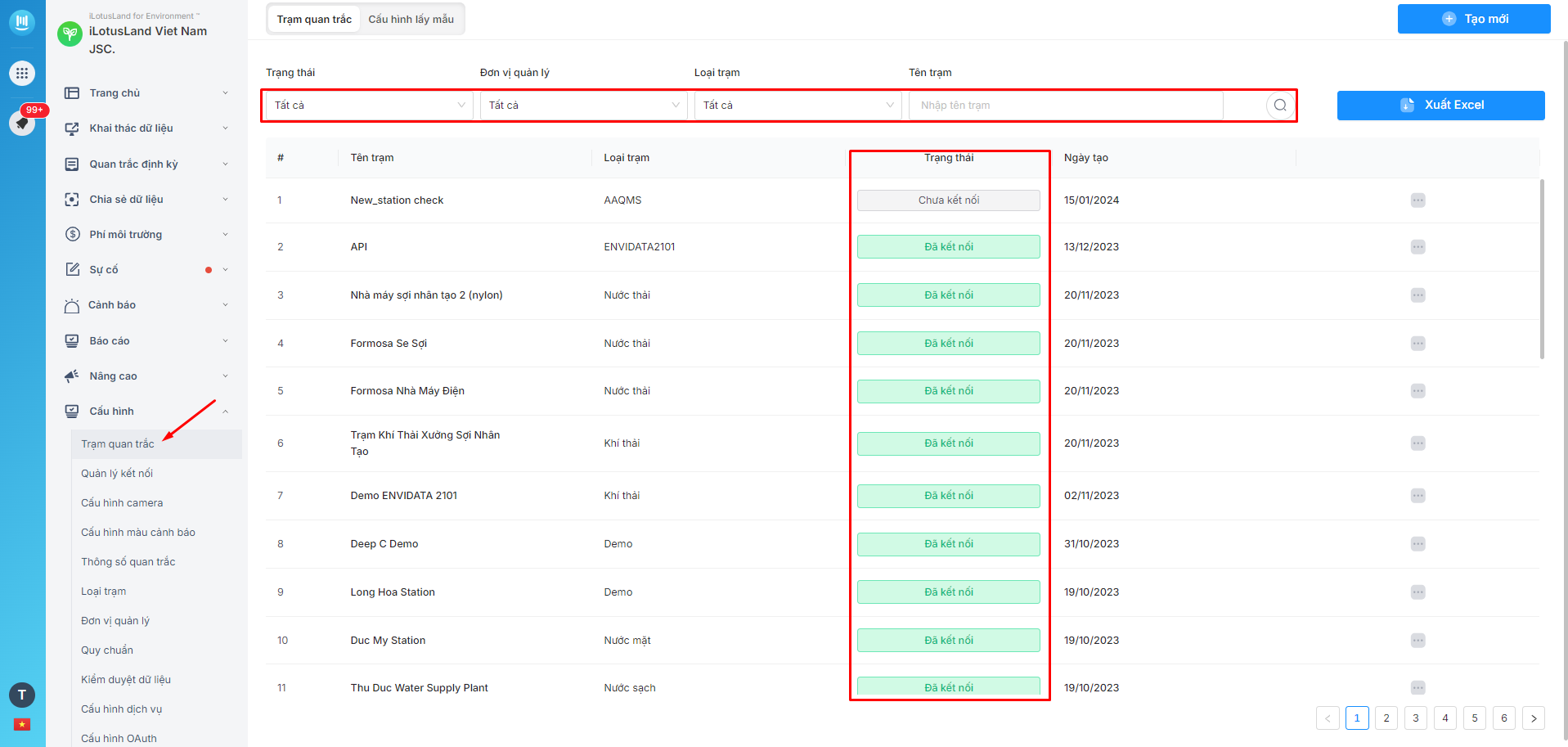Click the Báo cáo report icon
The height and width of the screenshot is (747, 1568).
click(72, 341)
